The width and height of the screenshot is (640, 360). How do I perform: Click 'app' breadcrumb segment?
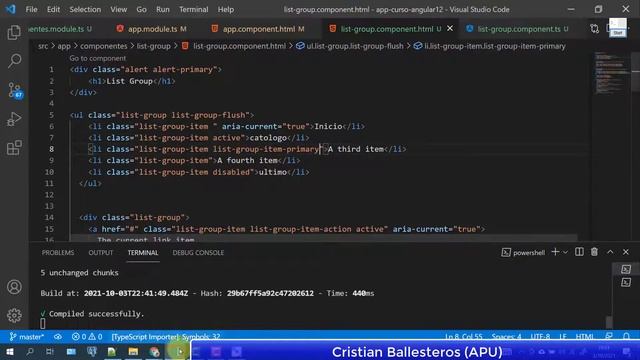[64, 46]
